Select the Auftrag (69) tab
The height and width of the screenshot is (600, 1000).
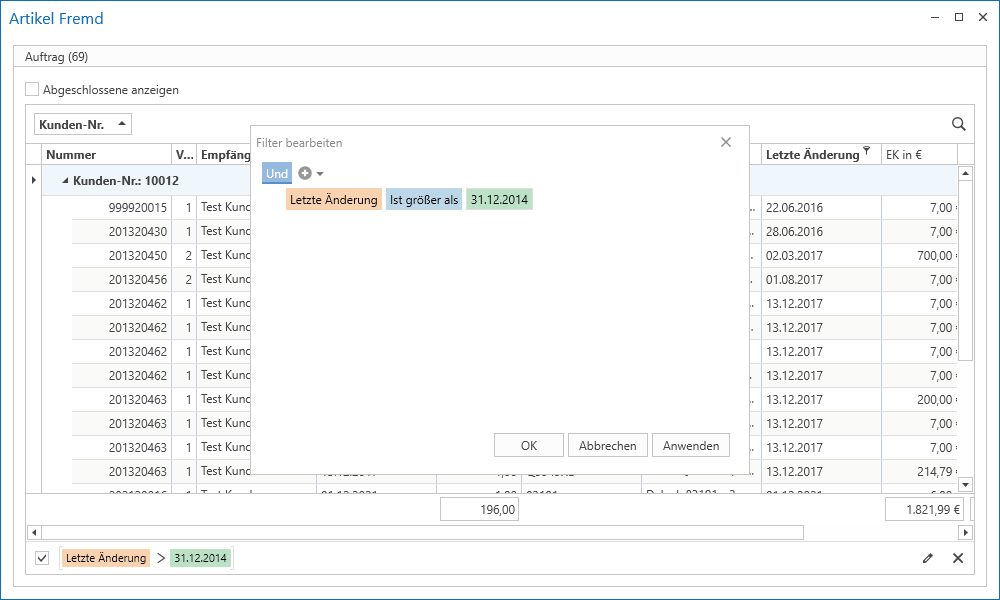pyautogui.click(x=57, y=57)
